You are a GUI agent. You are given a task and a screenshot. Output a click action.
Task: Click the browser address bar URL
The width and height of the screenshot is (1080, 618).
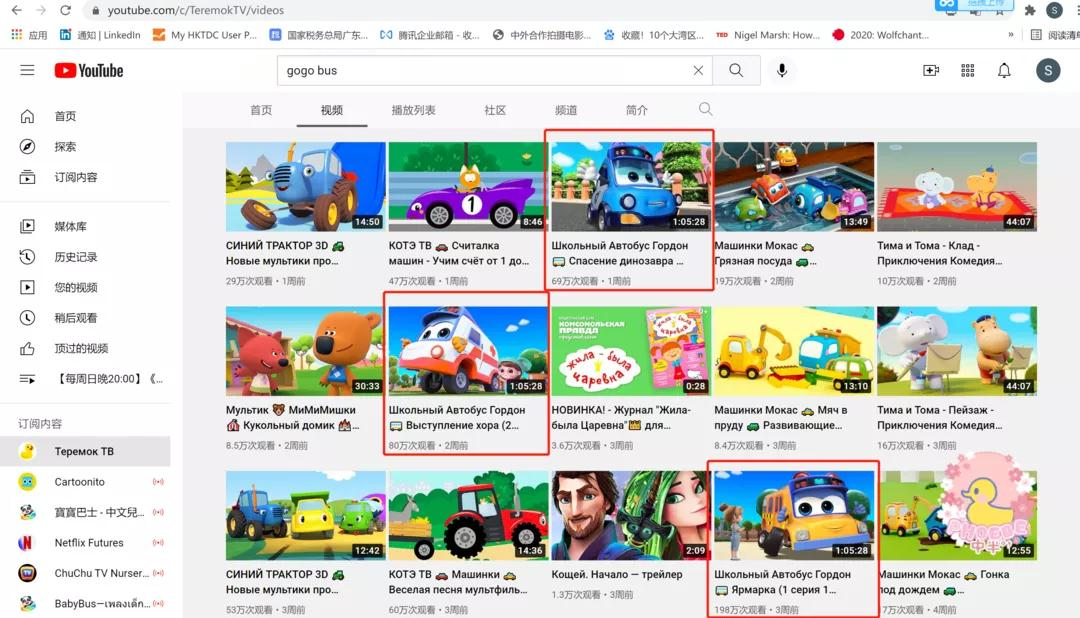(196, 10)
